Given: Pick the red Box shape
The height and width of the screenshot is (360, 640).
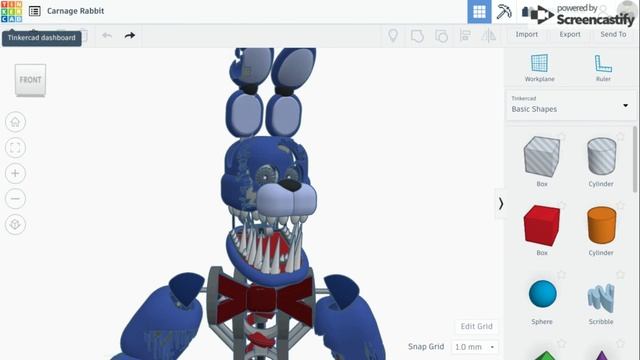Looking at the screenshot, I should (x=542, y=226).
